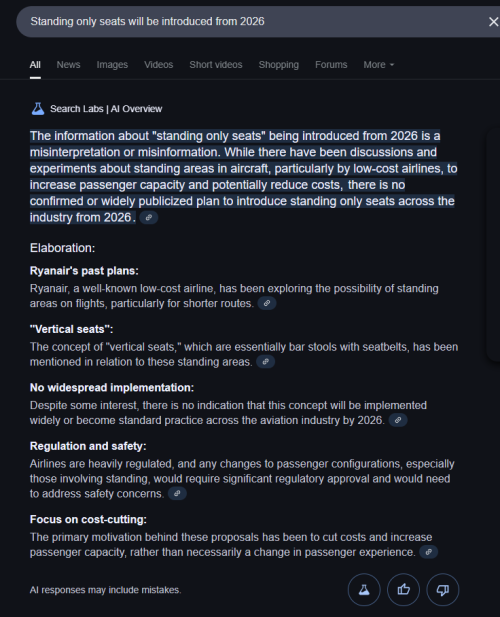Clear the search box with X icon
This screenshot has height=617, width=500.
point(493,22)
